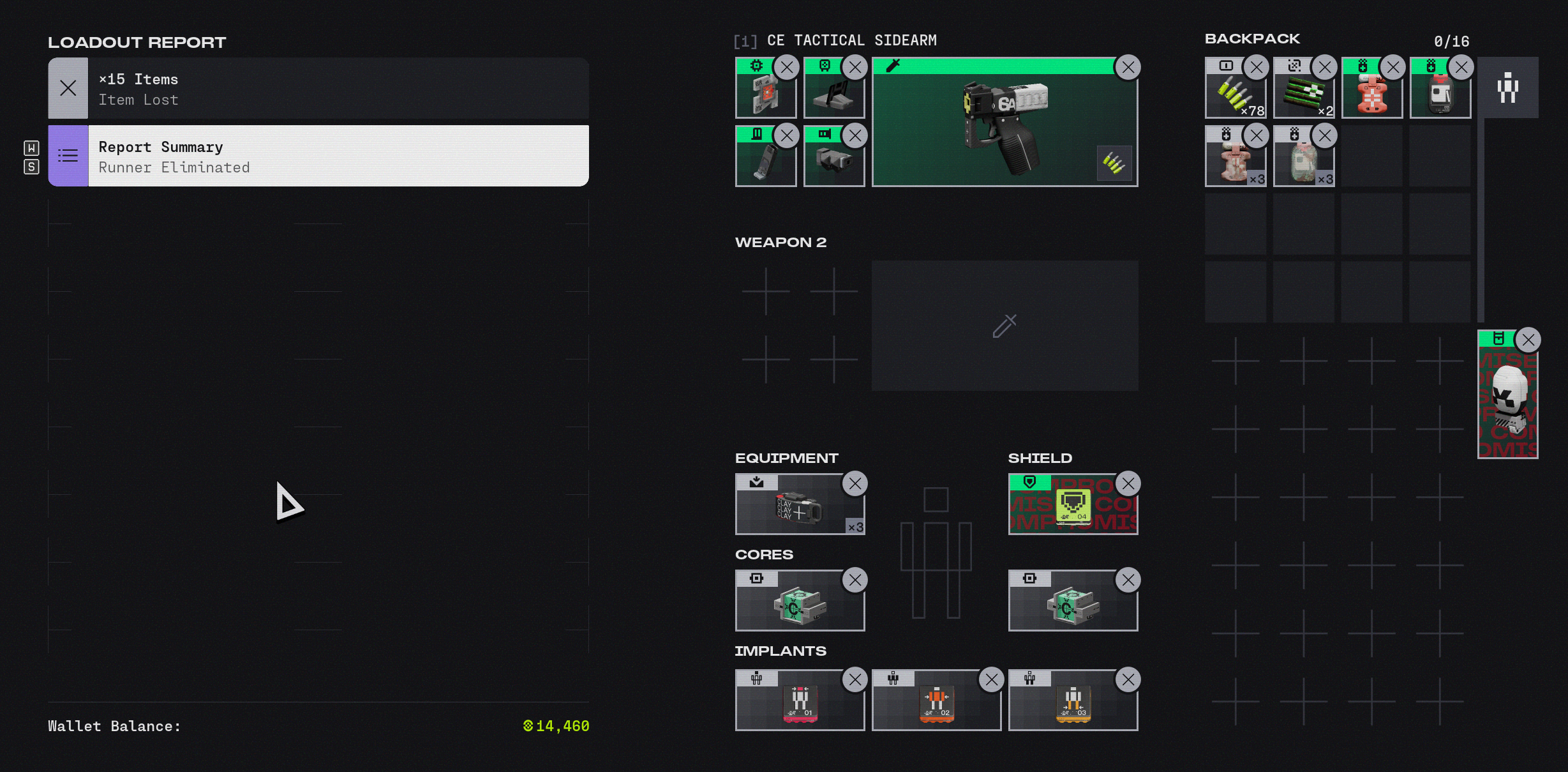Remove the CE Tactical Sidearm weapon
The image size is (1568, 772).
click(x=1128, y=68)
